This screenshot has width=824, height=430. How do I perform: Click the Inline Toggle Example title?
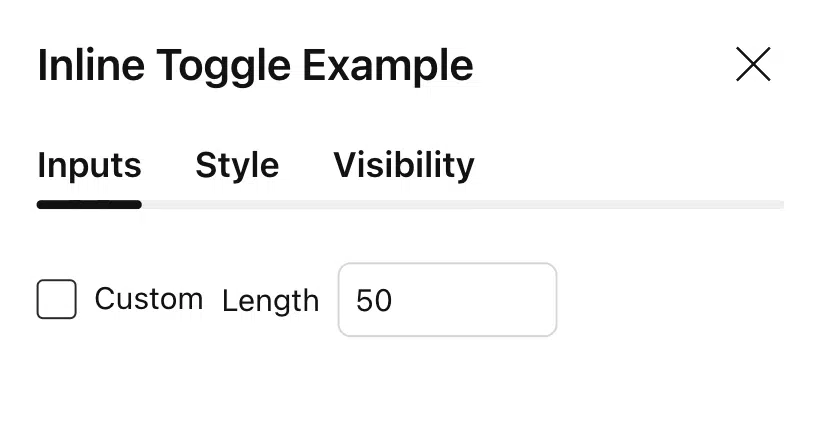point(255,66)
